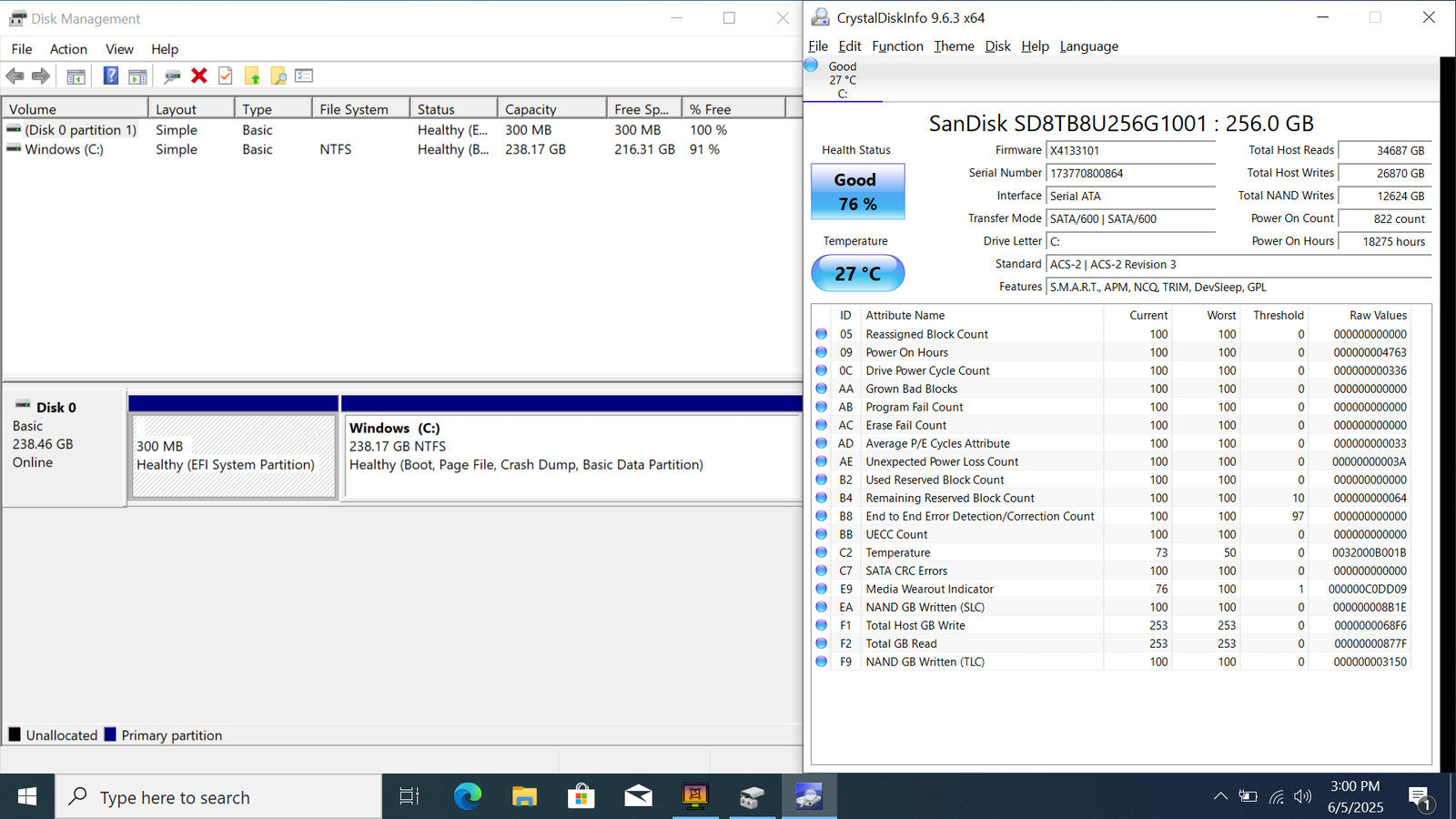Screen dimensions: 1456x819
Task: Open Edit menu in CrystalDiskInfo
Action: point(850,46)
